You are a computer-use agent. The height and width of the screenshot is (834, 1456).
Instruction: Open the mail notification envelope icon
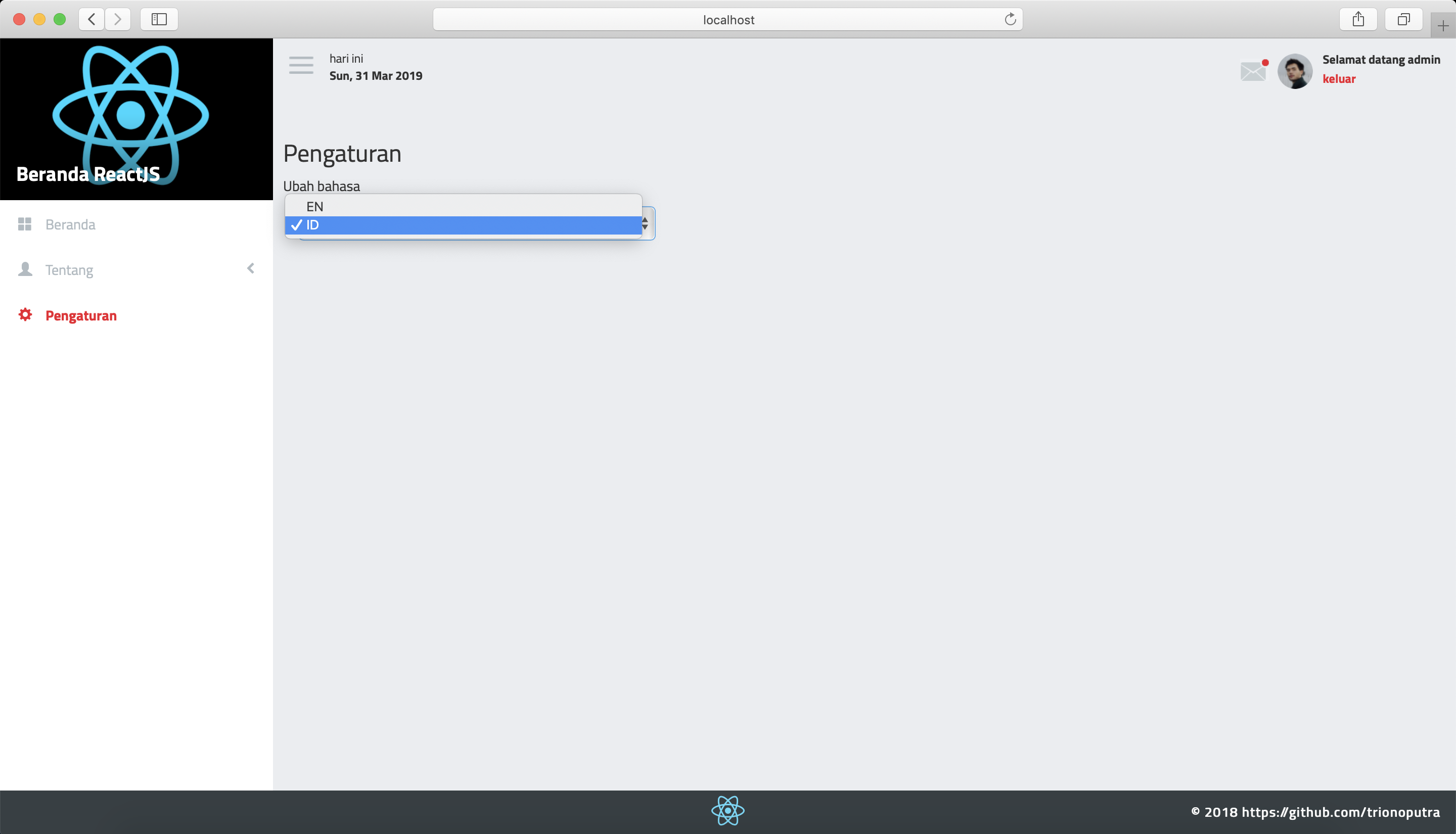(1253, 72)
